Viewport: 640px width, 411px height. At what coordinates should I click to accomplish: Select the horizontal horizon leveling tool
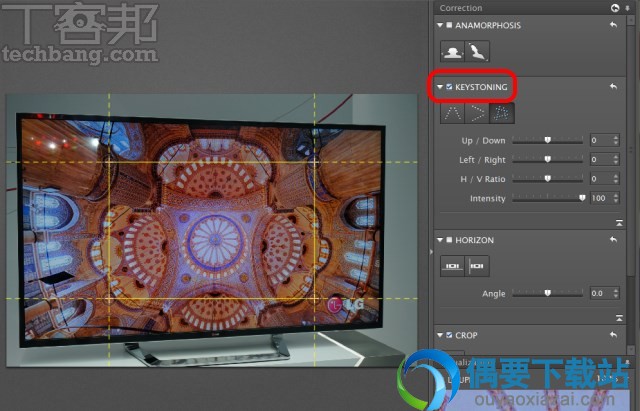click(452, 266)
